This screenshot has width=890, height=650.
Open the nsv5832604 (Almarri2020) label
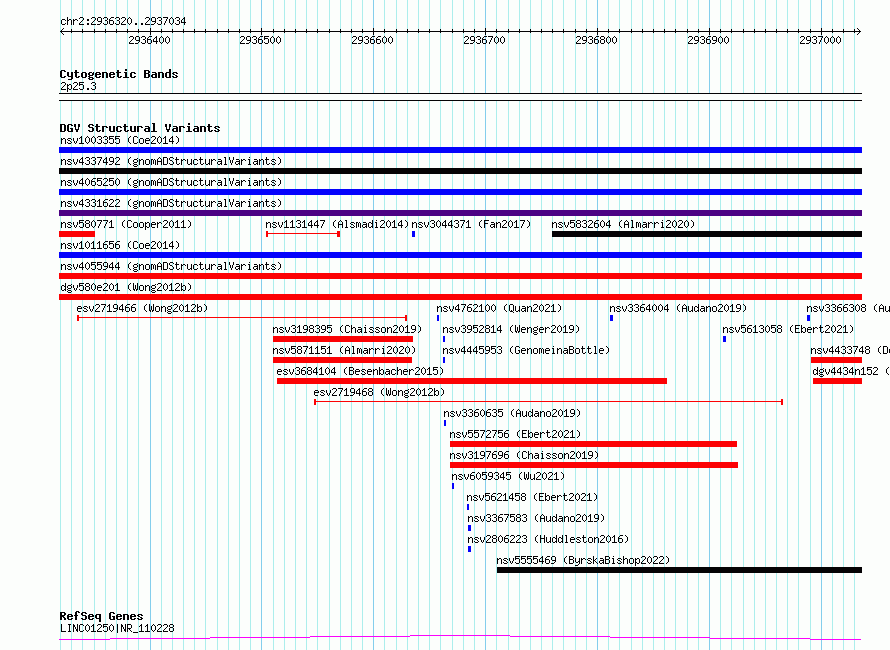(623, 224)
